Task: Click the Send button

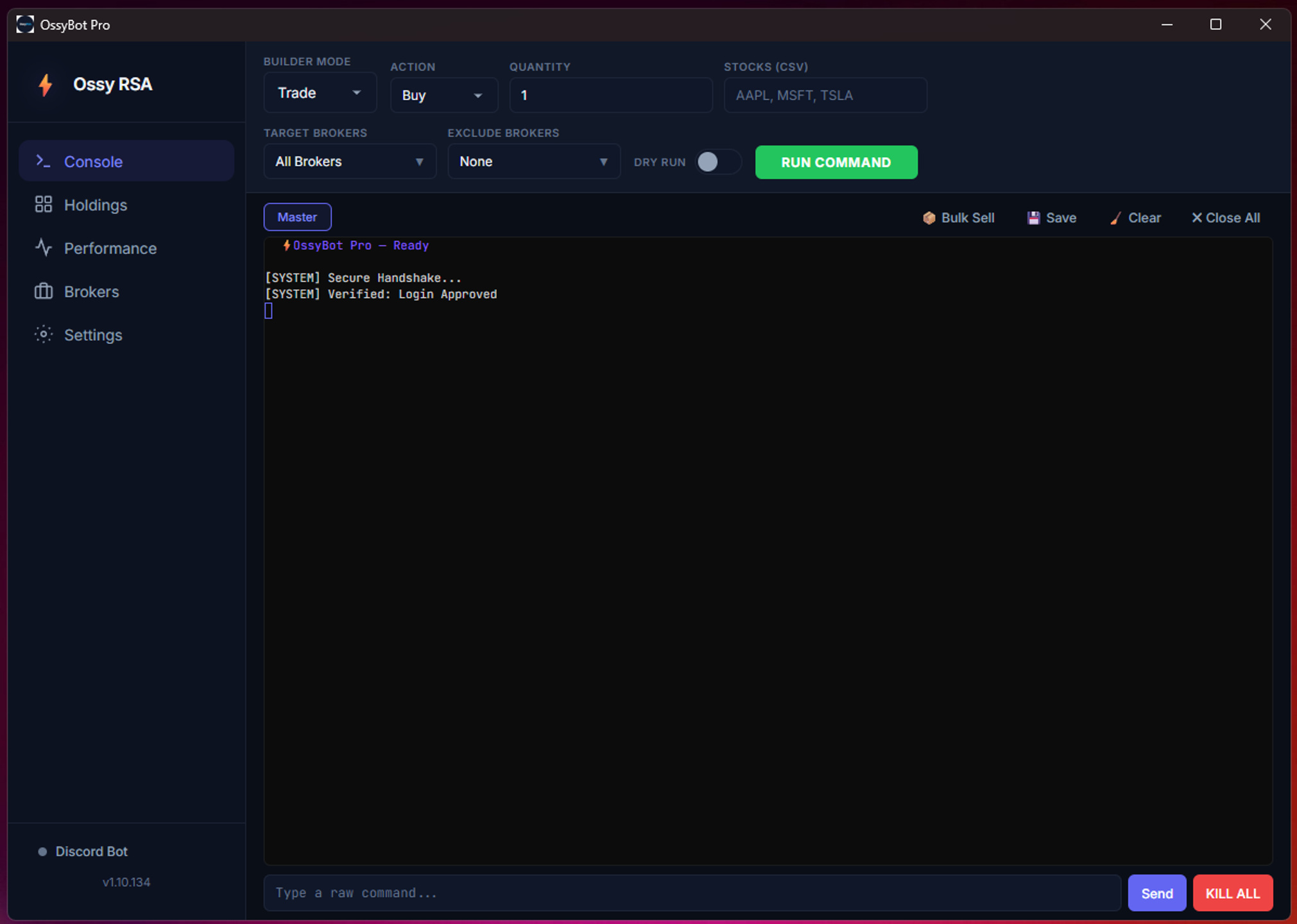Action: [x=1157, y=893]
